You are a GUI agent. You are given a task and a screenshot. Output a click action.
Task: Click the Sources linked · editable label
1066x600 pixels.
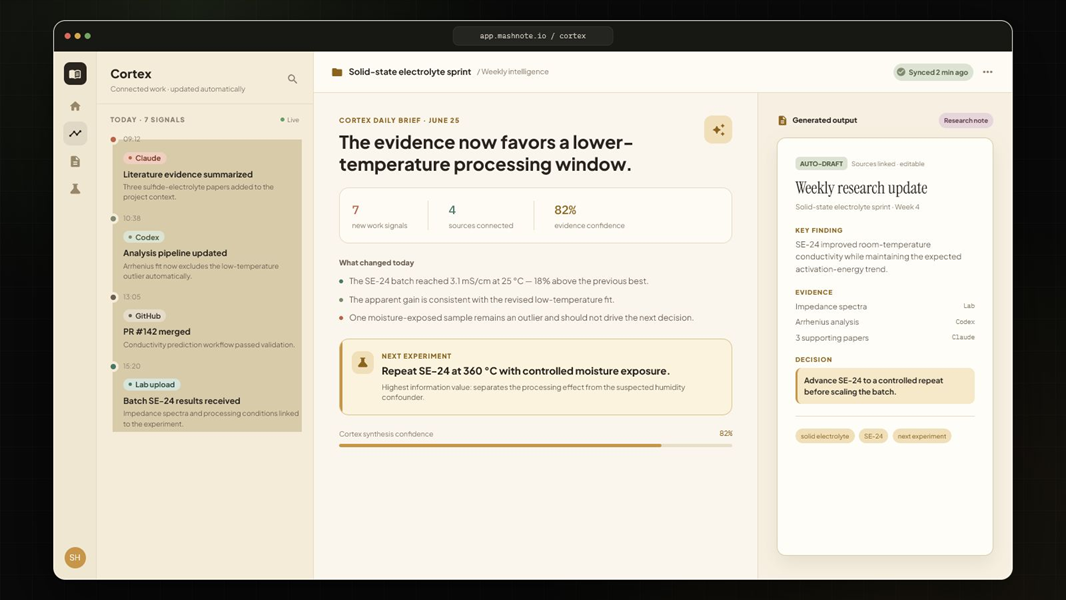pos(888,164)
